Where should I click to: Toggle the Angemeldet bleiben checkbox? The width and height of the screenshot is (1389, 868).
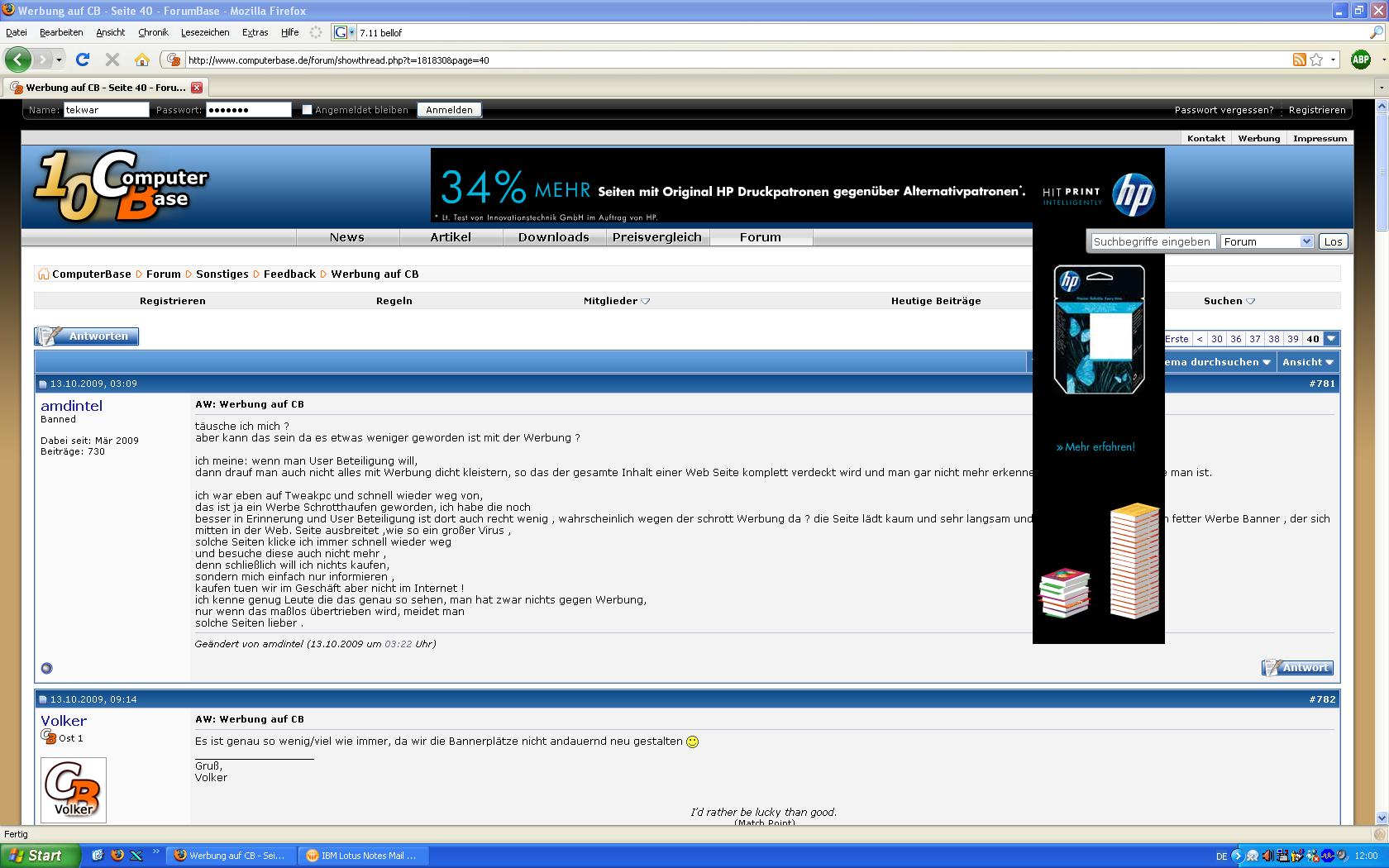click(x=307, y=110)
